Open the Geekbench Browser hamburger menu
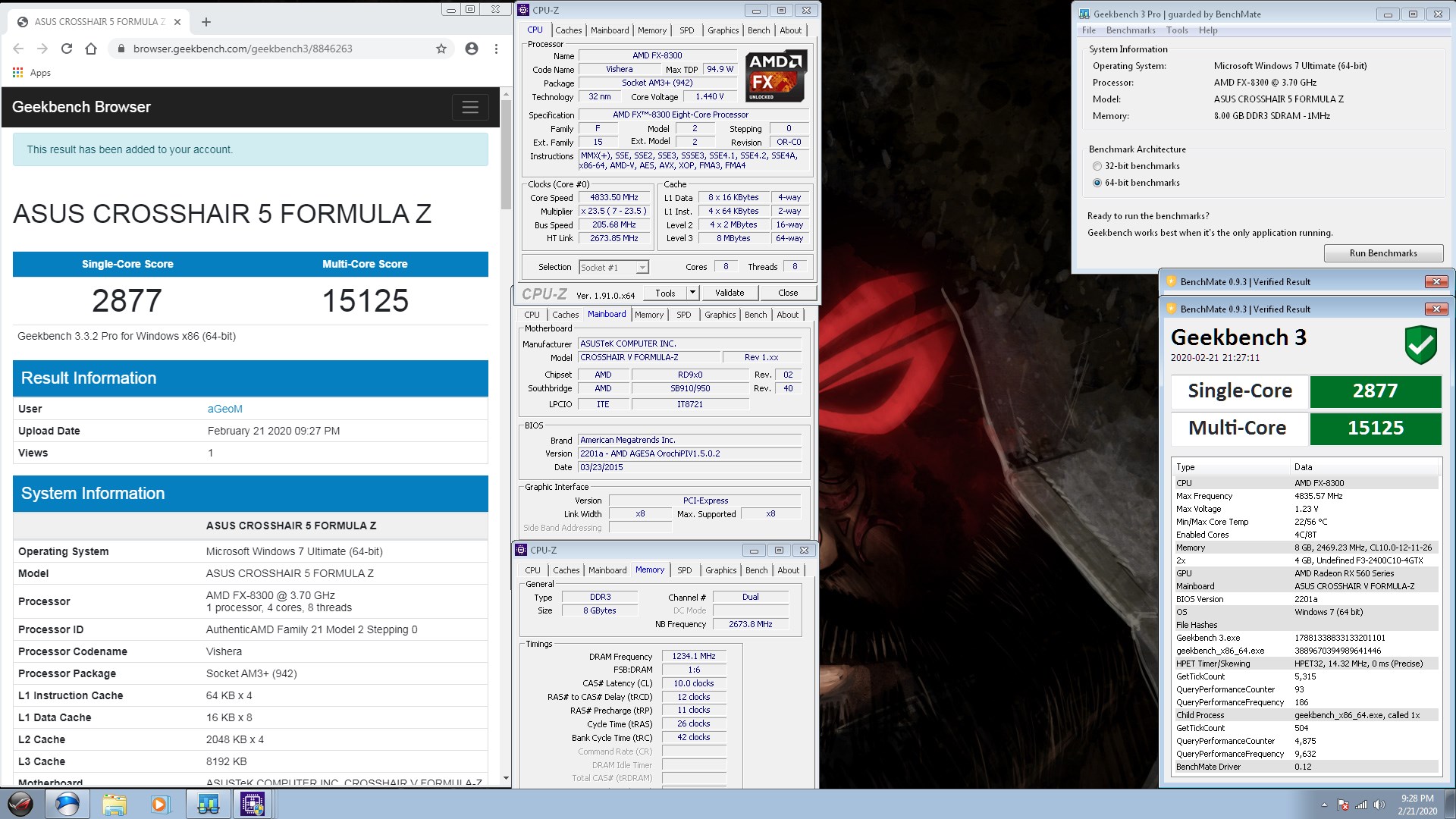Viewport: 1456px width, 819px height. pos(470,107)
